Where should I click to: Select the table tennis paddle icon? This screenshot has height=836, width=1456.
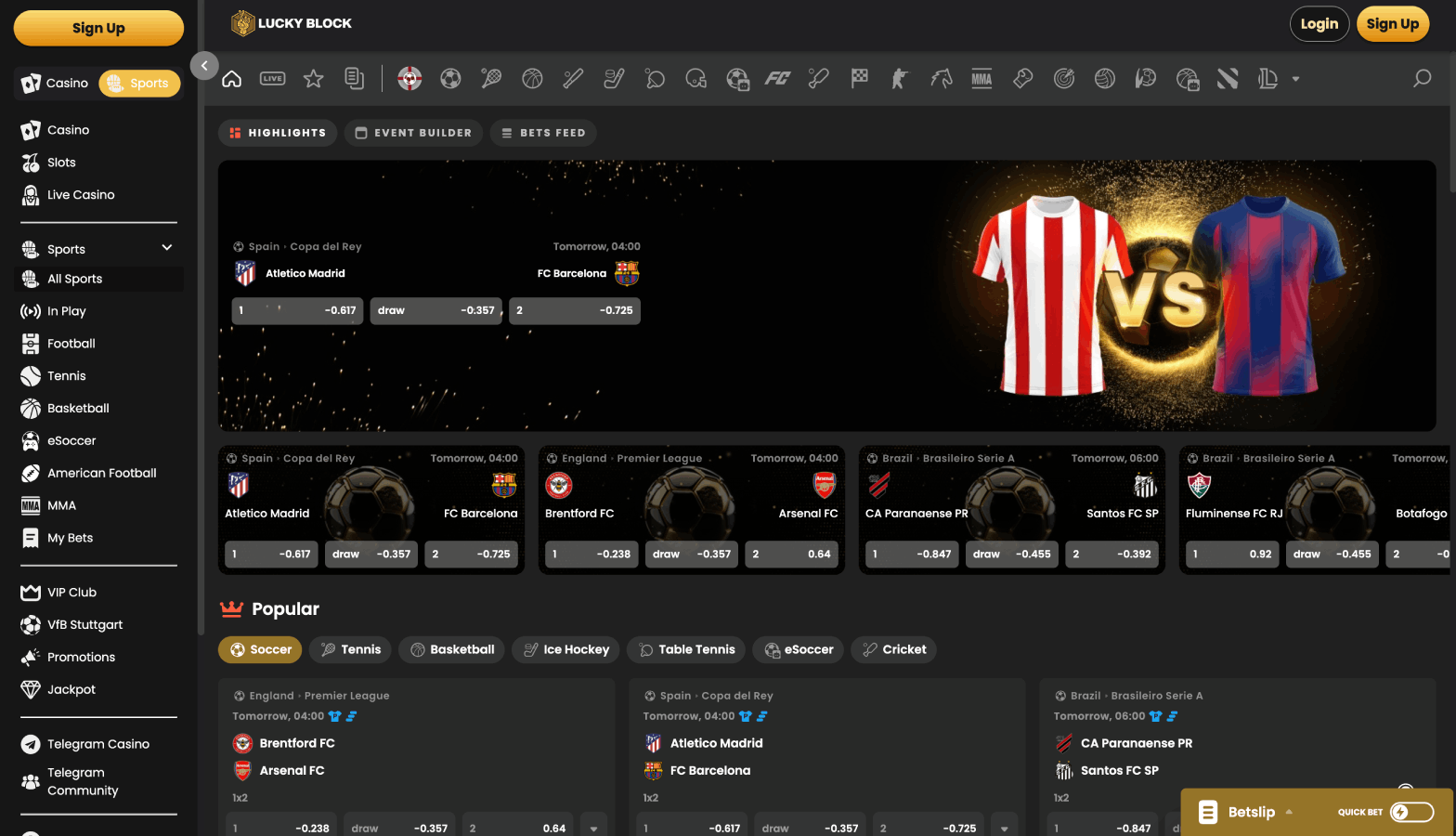click(655, 79)
